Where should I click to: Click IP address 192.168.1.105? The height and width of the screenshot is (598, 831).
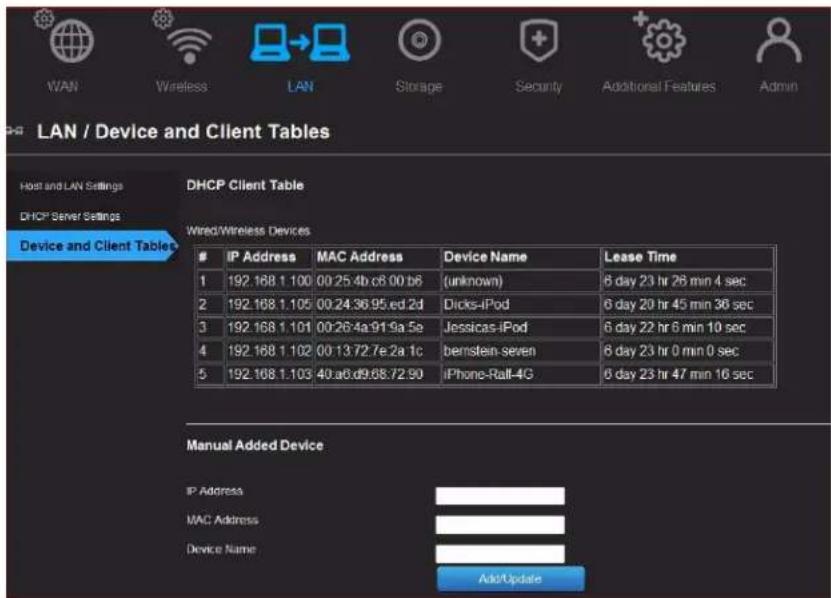click(269, 304)
